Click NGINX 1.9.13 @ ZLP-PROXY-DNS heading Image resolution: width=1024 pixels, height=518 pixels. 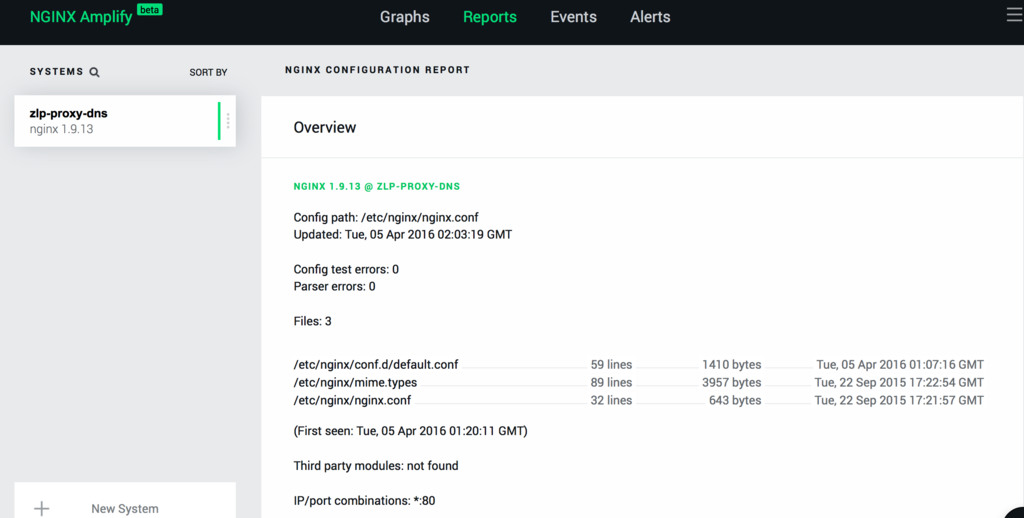(x=377, y=186)
